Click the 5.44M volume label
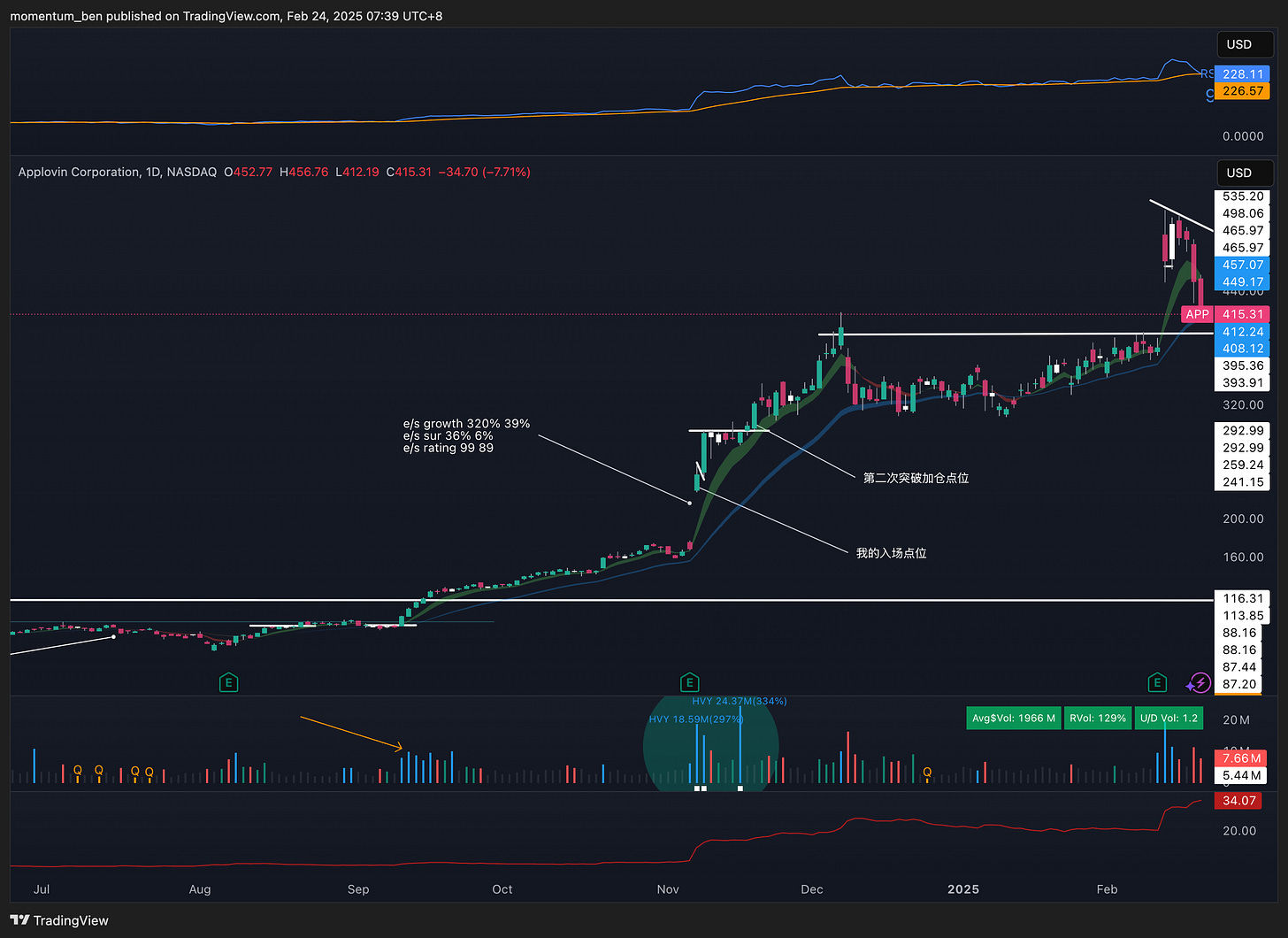1288x938 pixels. (x=1242, y=775)
